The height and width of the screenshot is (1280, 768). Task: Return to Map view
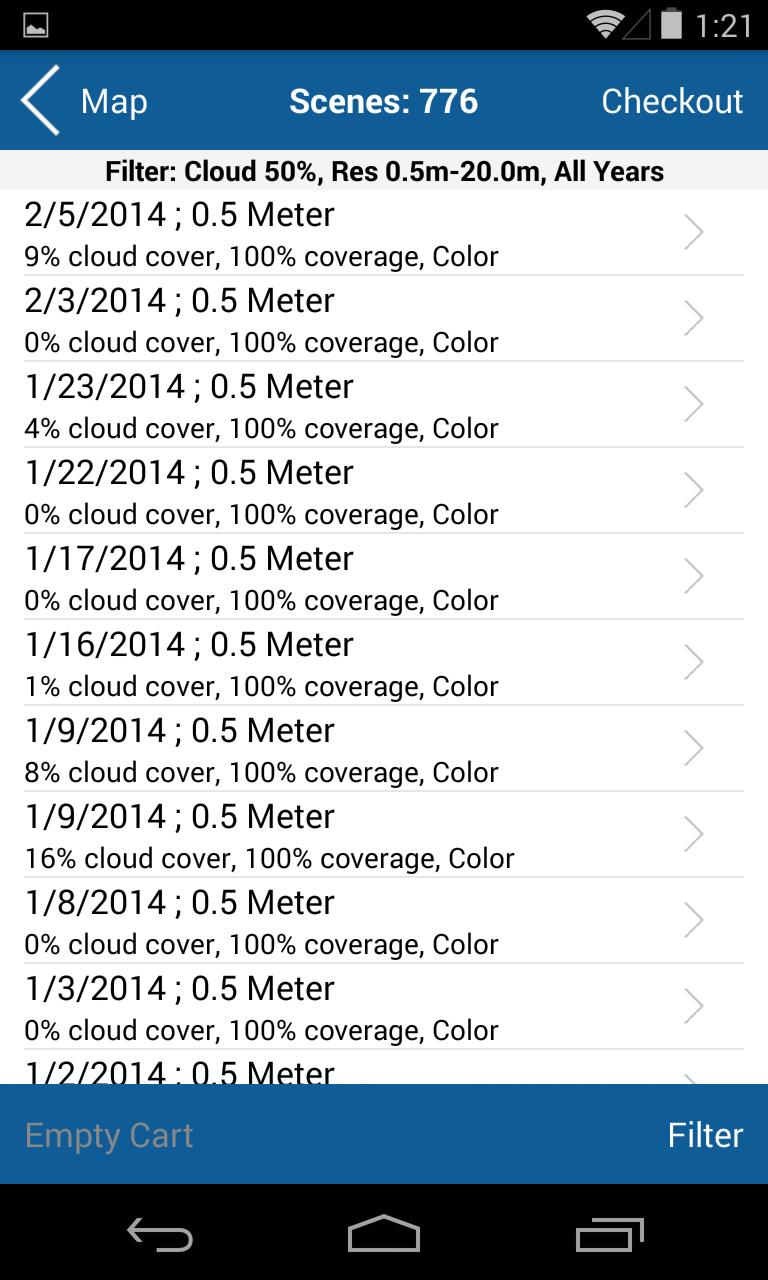114,101
